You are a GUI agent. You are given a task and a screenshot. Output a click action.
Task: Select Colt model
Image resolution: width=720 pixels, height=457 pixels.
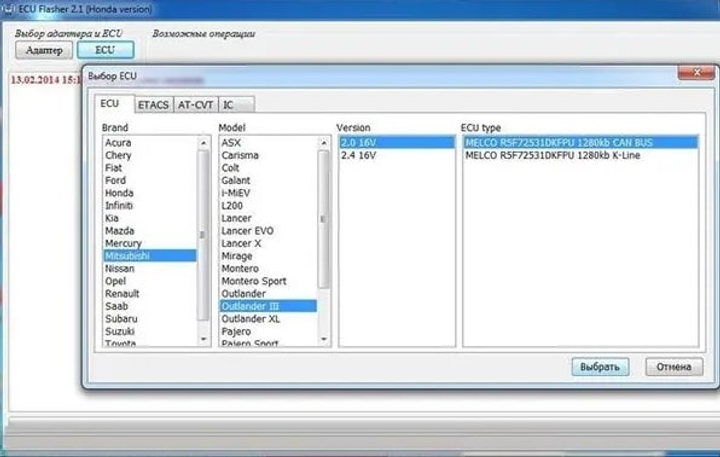click(268, 168)
